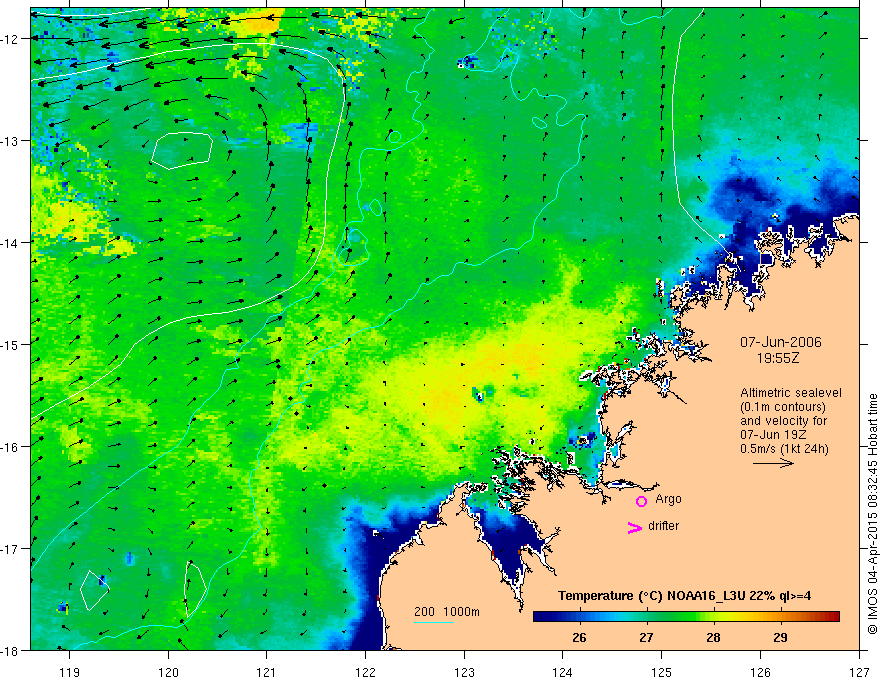Click latitude axis label -14
The image size is (880, 680).
(11, 242)
